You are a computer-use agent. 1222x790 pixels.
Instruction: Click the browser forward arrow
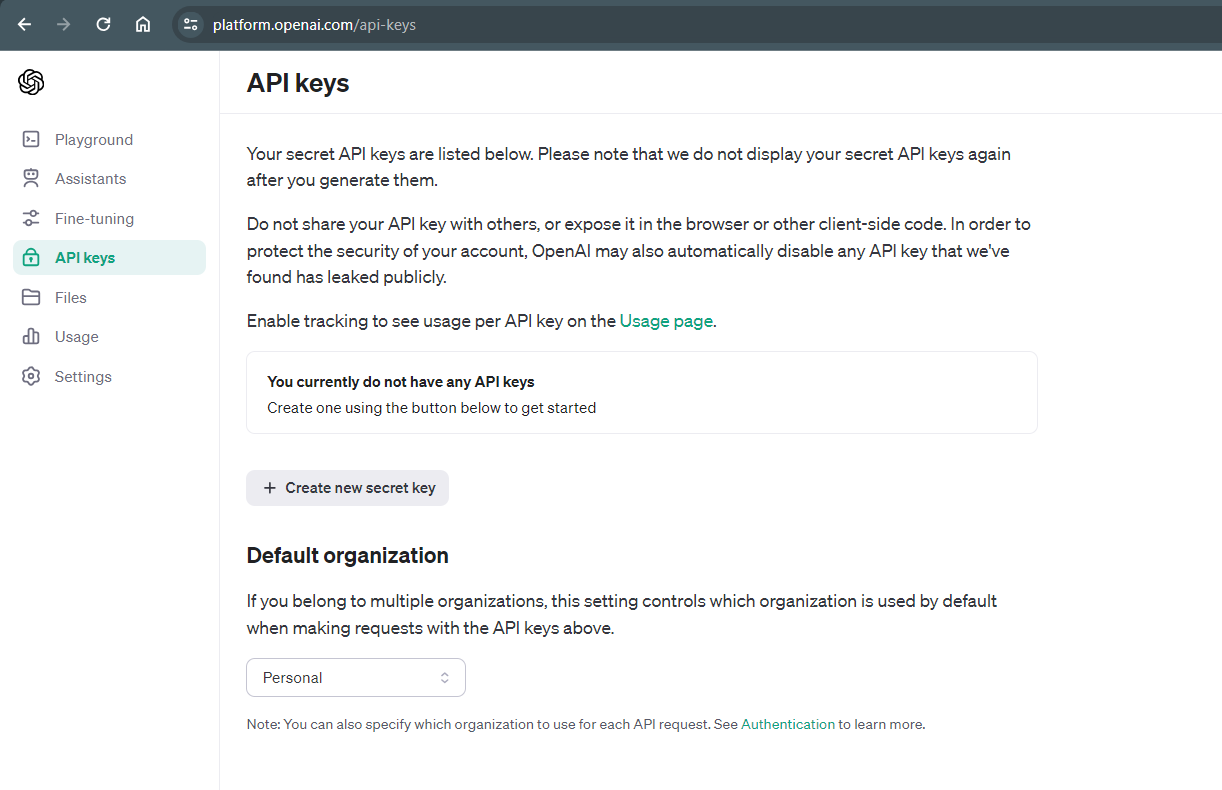(64, 25)
